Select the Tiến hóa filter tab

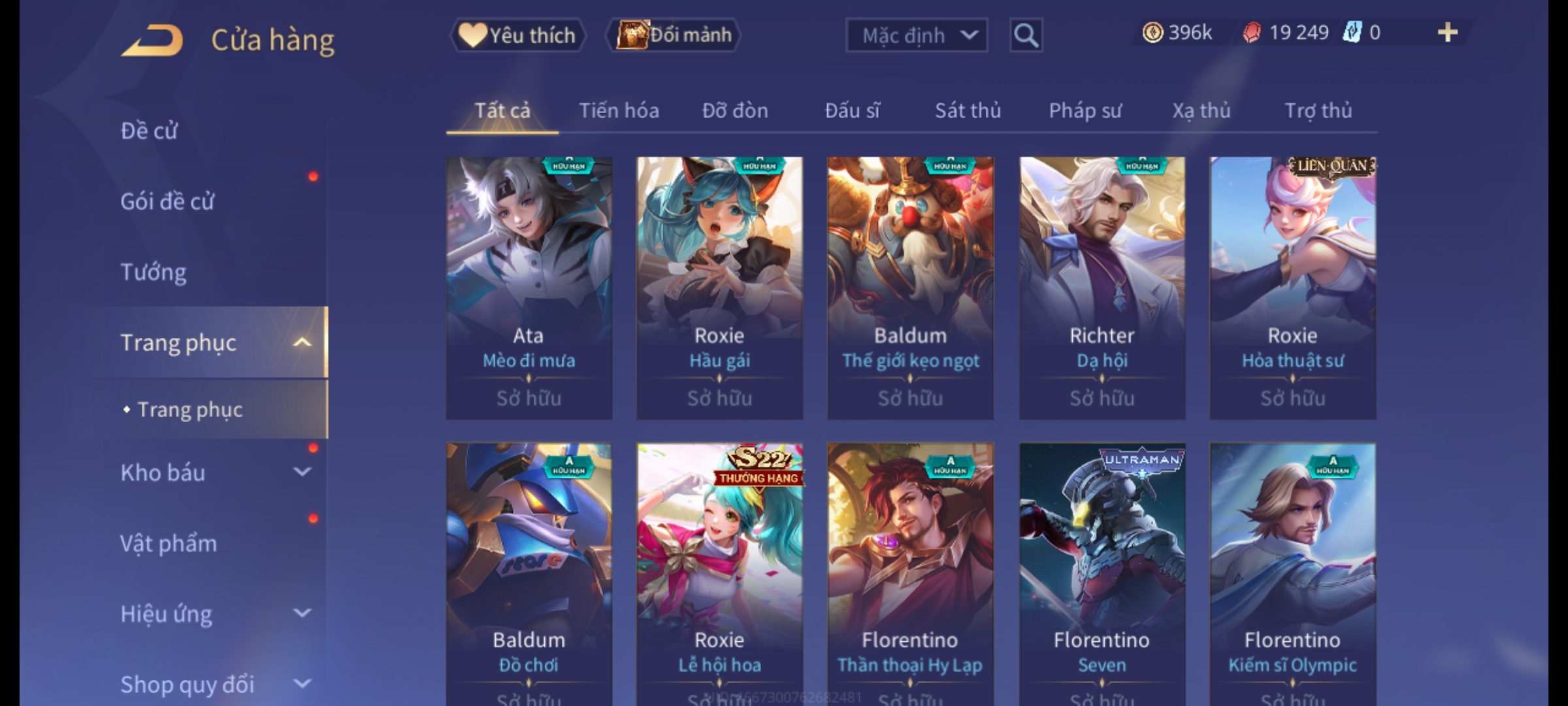tap(619, 110)
